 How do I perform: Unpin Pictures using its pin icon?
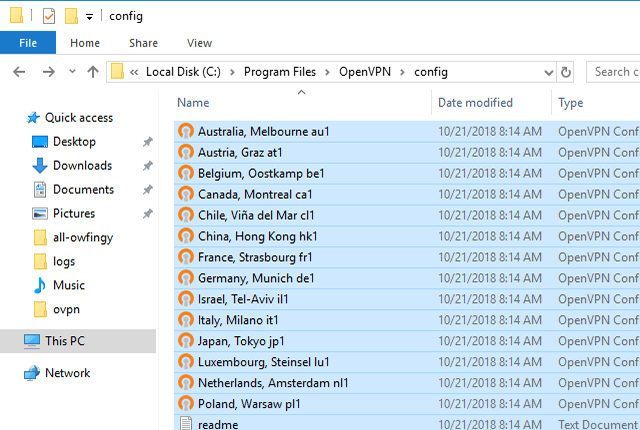[x=148, y=213]
